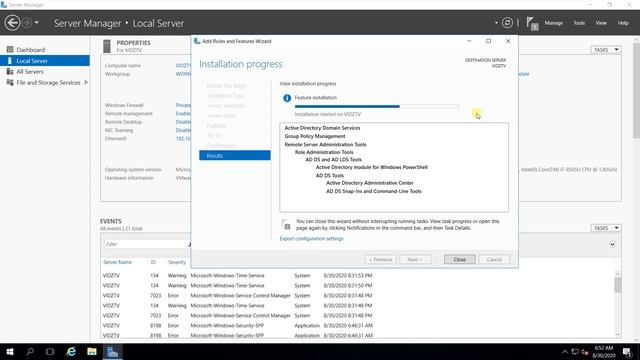Click the feature installation progress bar

376,106
